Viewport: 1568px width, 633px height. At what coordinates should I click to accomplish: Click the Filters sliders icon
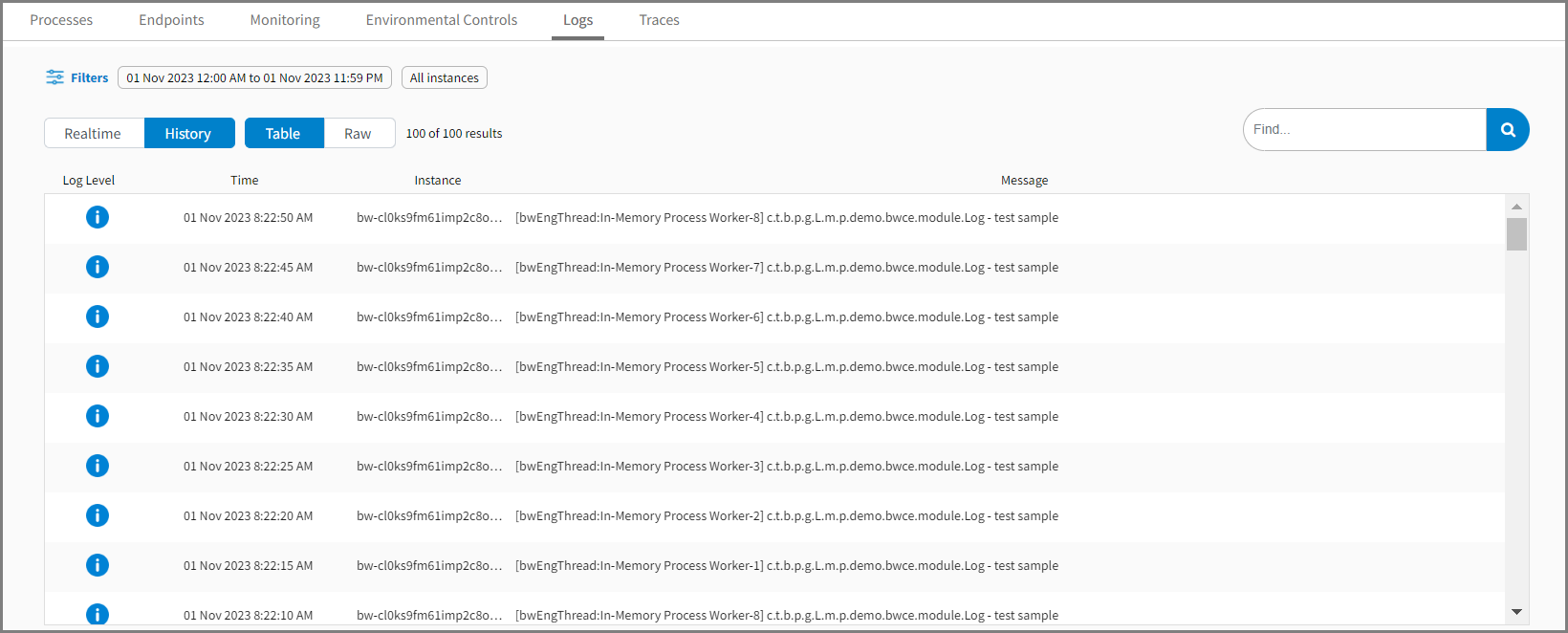[x=54, y=77]
